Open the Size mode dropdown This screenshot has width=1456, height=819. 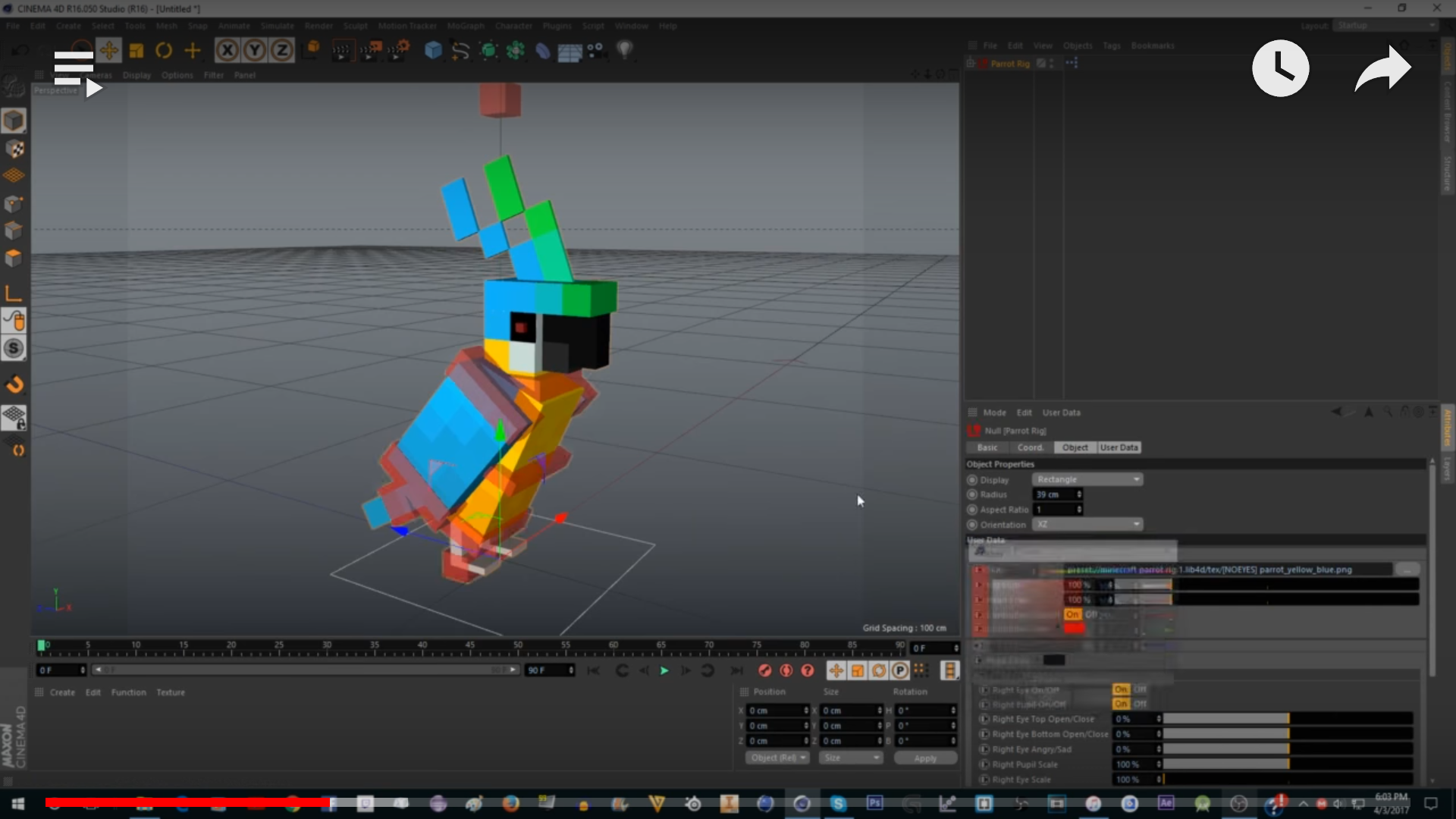point(852,758)
